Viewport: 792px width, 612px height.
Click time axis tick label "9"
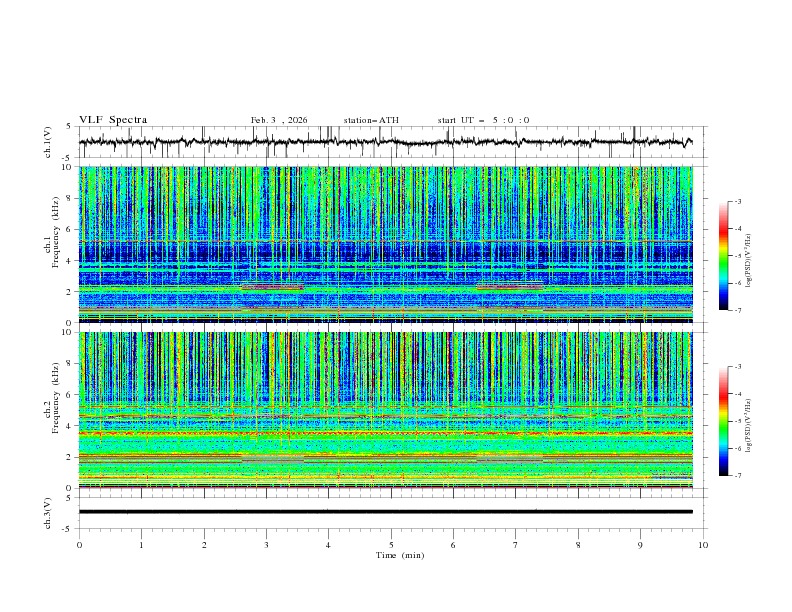(x=640, y=545)
